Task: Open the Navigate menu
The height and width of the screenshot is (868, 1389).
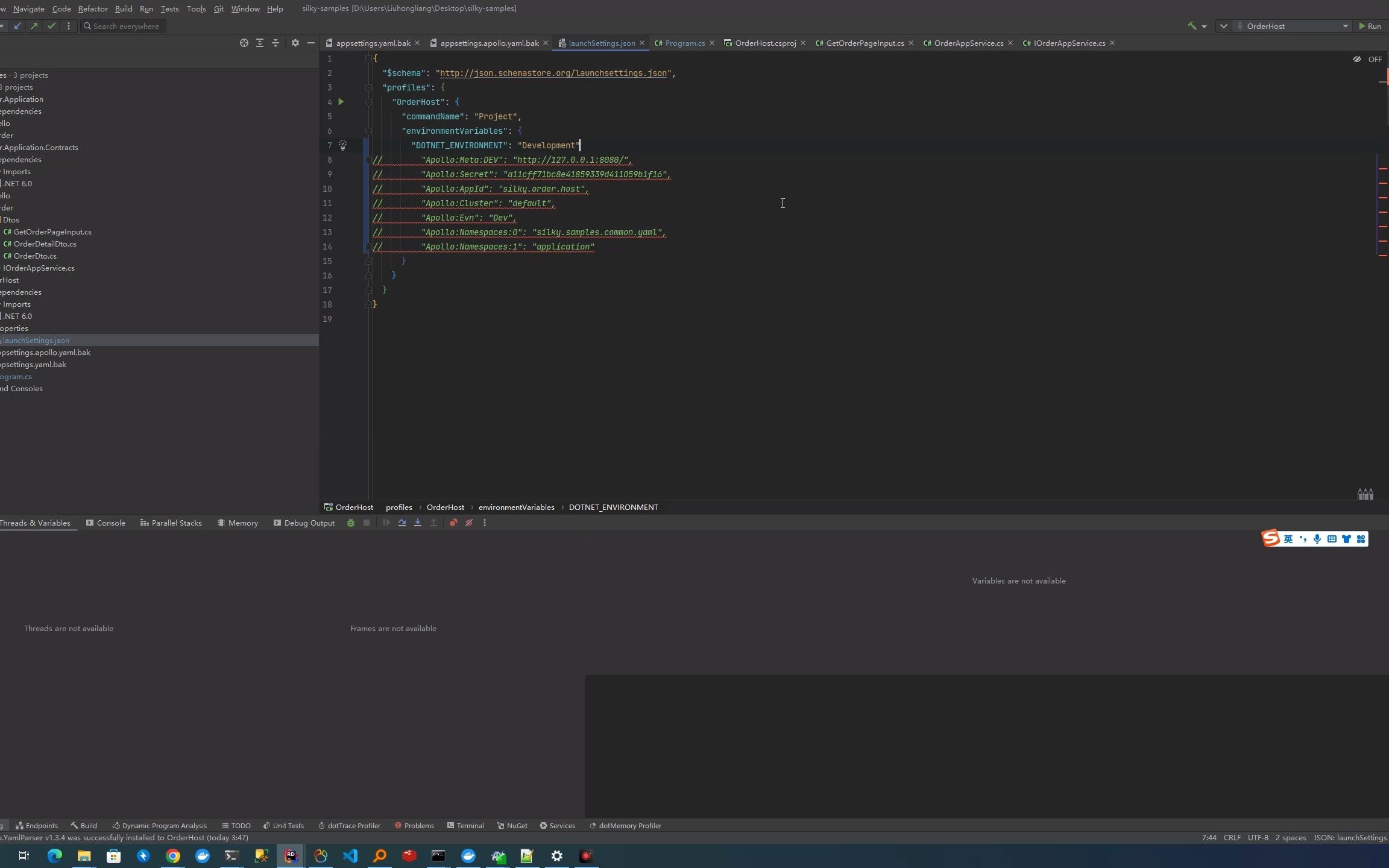Action: (28, 8)
